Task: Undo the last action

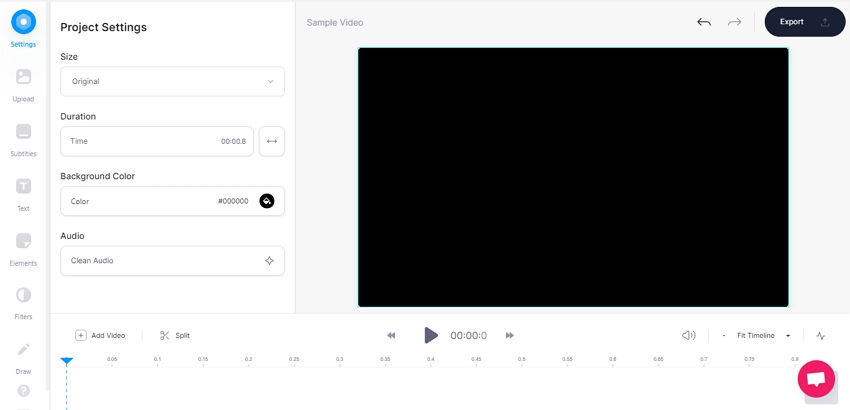Action: pyautogui.click(x=704, y=22)
